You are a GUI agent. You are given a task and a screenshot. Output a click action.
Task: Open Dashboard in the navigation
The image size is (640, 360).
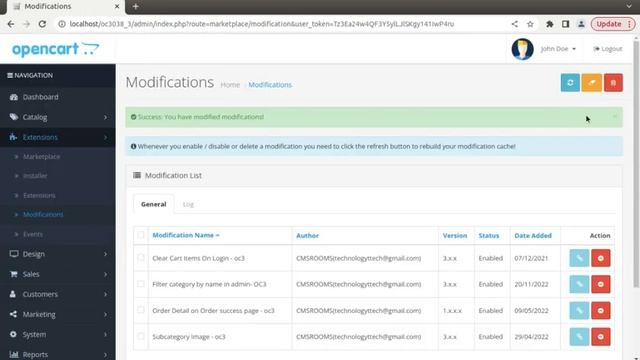(58, 97)
